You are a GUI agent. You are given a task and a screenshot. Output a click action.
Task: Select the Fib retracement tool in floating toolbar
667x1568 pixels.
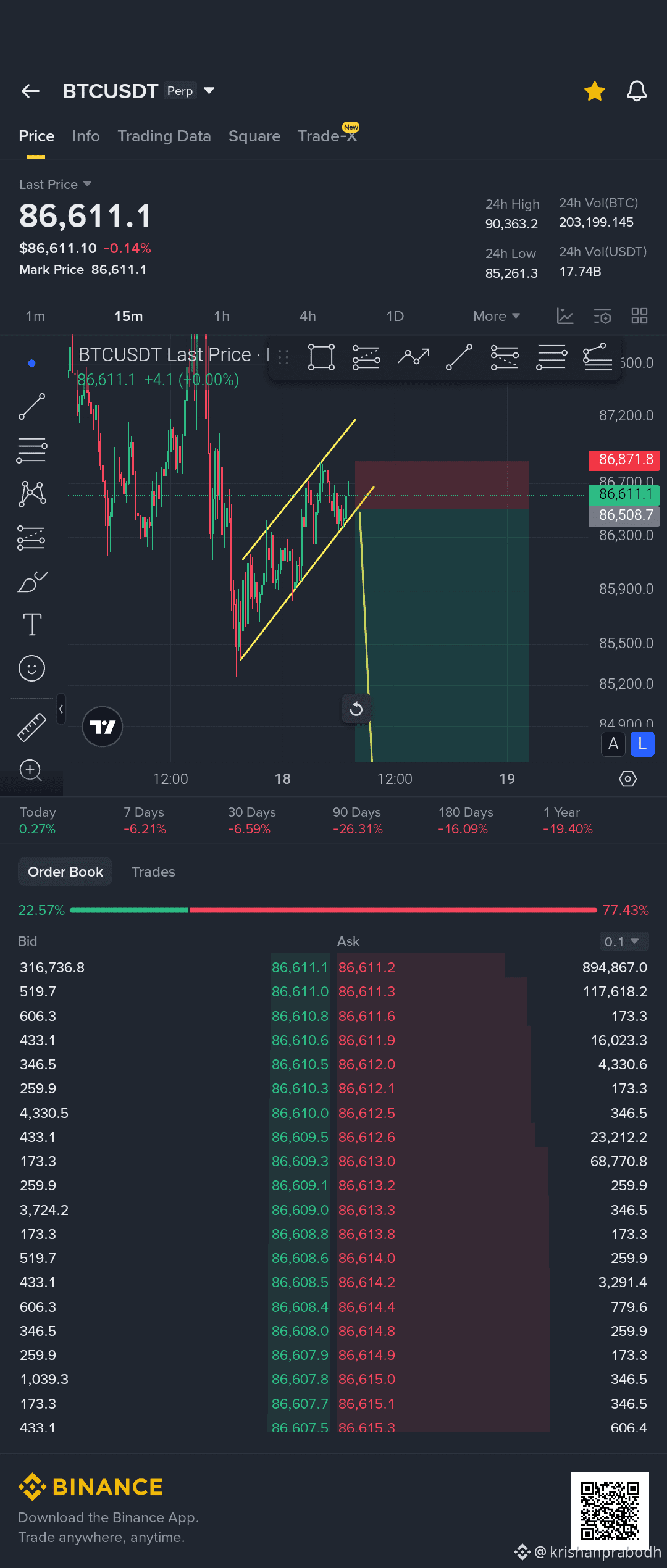coord(366,357)
